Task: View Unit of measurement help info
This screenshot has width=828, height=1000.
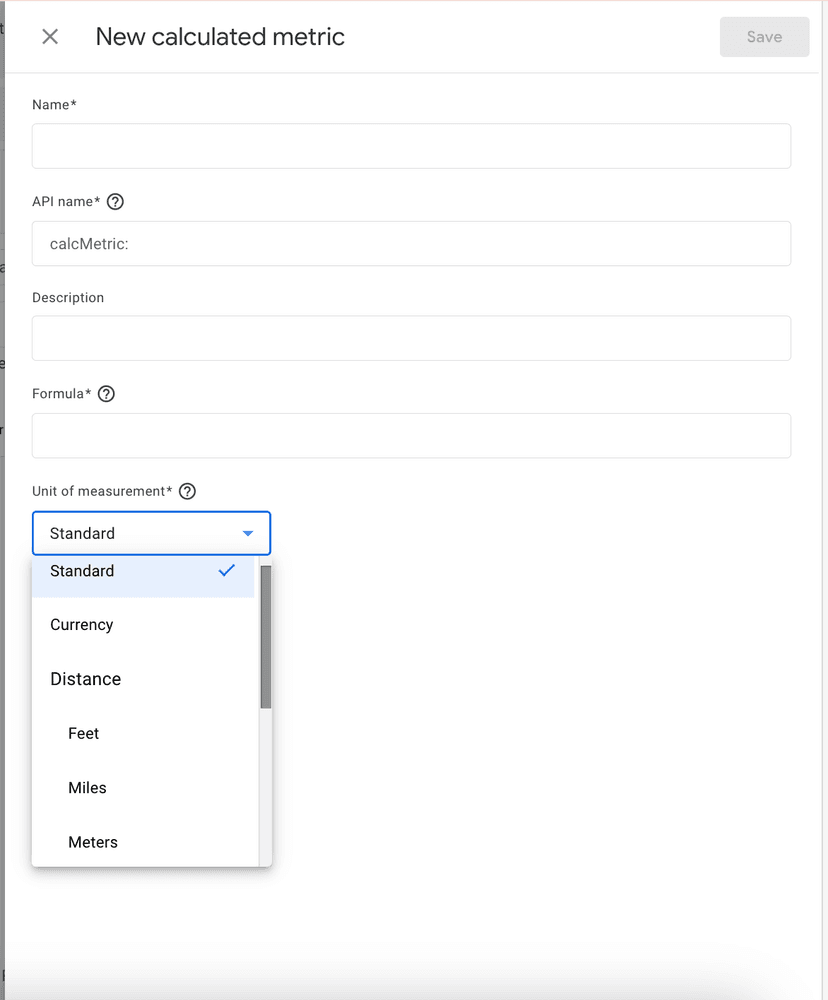Action: click(x=187, y=491)
